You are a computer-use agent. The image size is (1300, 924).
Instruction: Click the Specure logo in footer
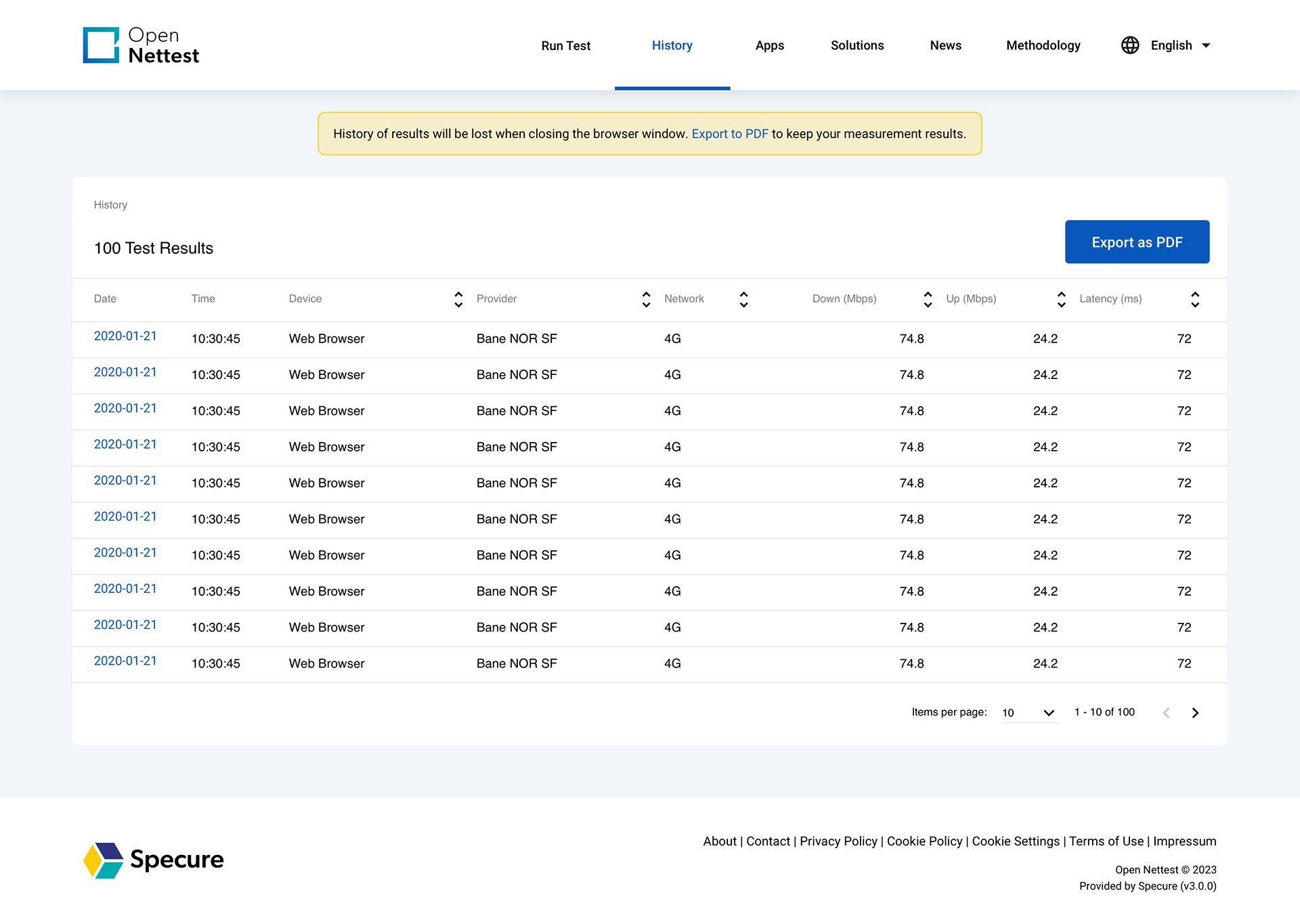click(154, 860)
